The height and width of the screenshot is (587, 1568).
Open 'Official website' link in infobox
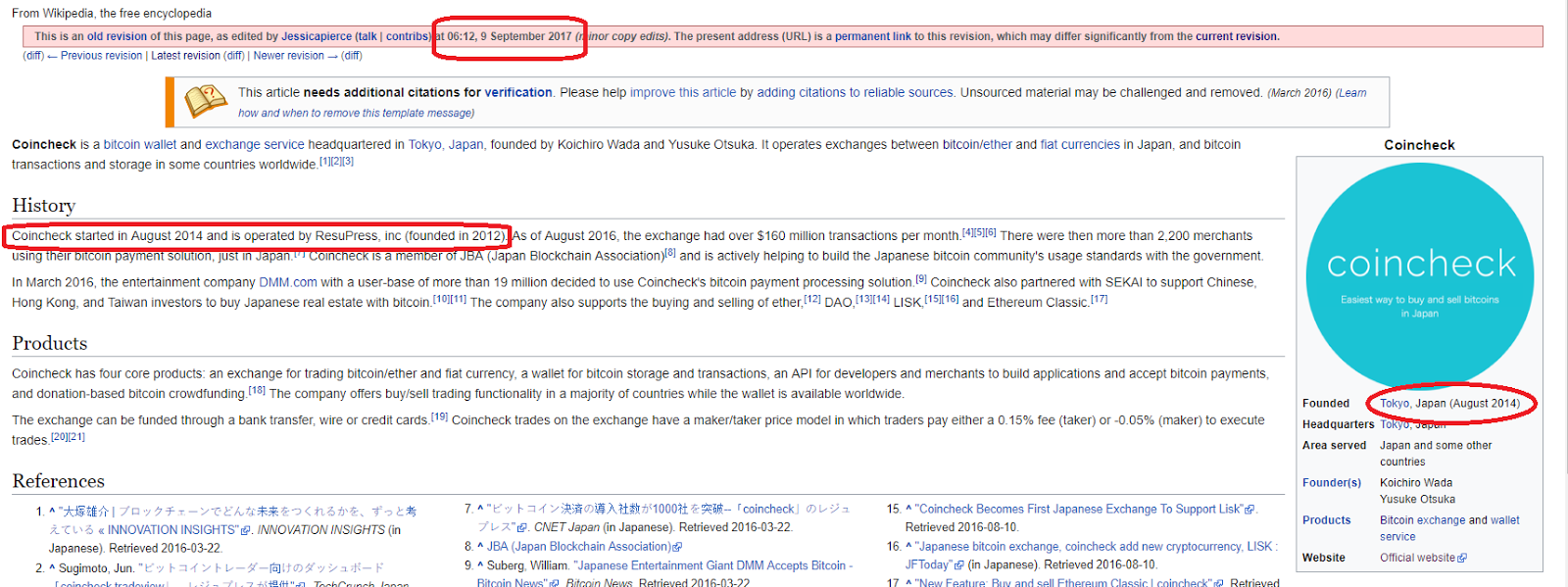[x=1418, y=558]
